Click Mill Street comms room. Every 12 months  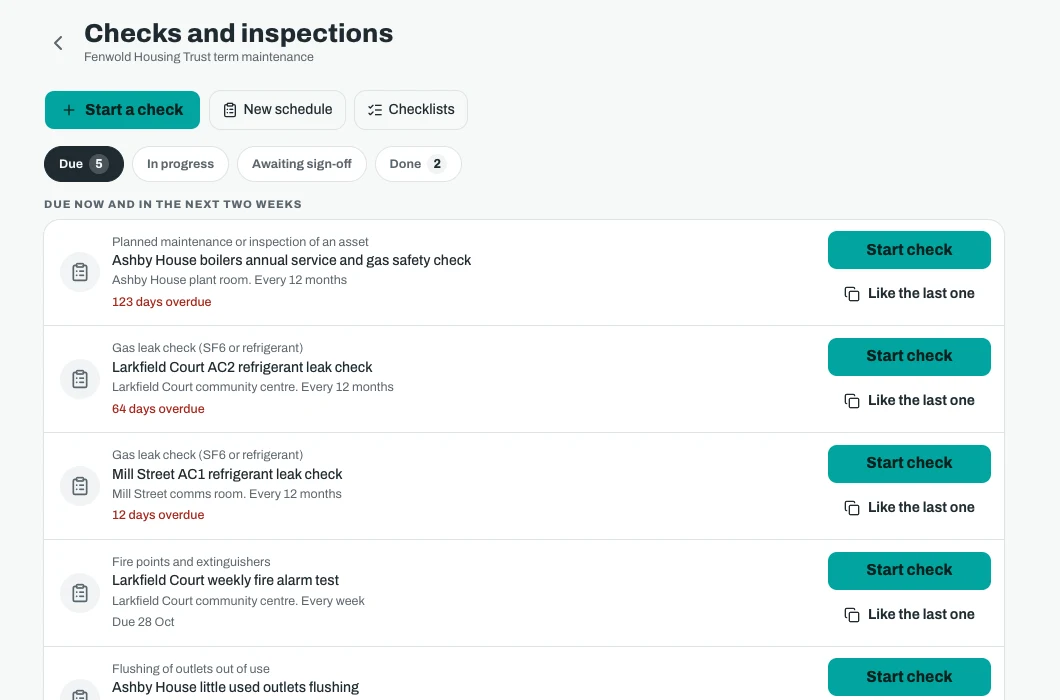(x=226, y=494)
